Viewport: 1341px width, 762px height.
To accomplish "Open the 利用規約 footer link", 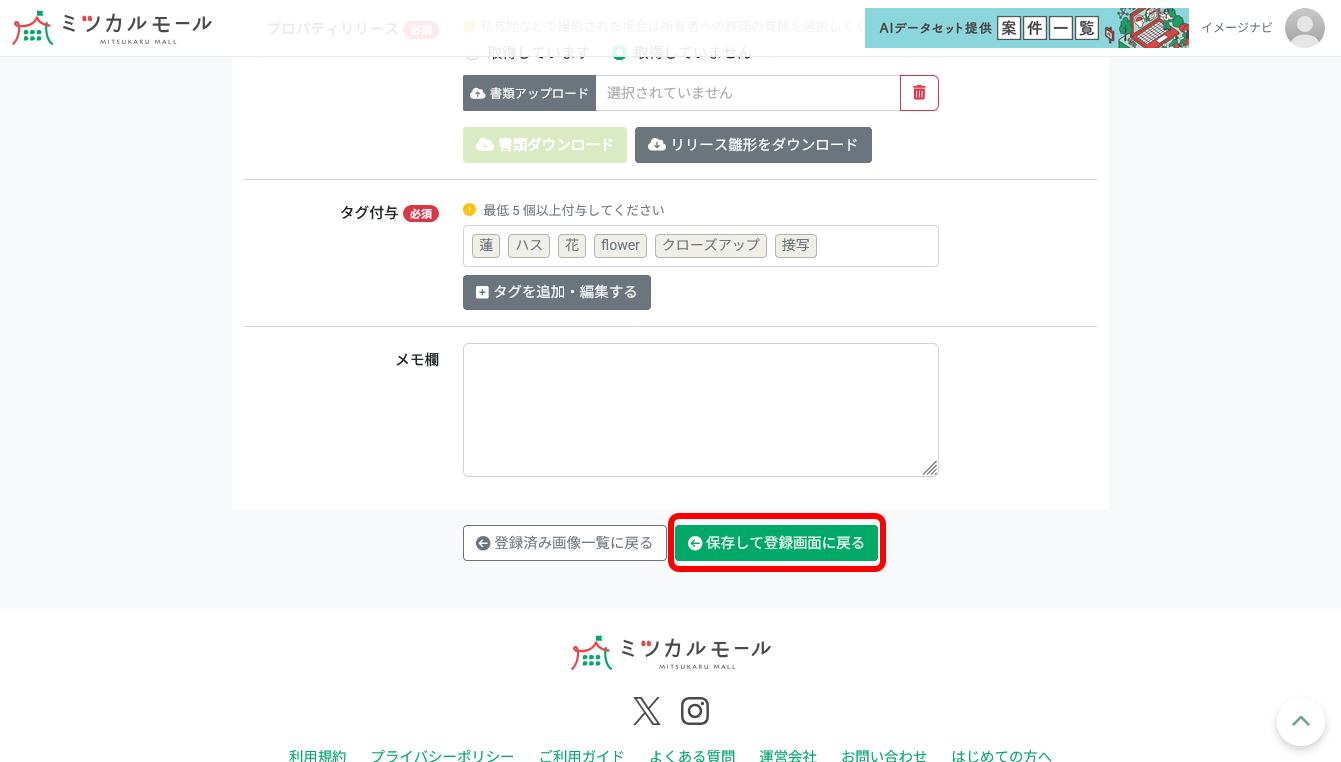I will tap(317, 756).
